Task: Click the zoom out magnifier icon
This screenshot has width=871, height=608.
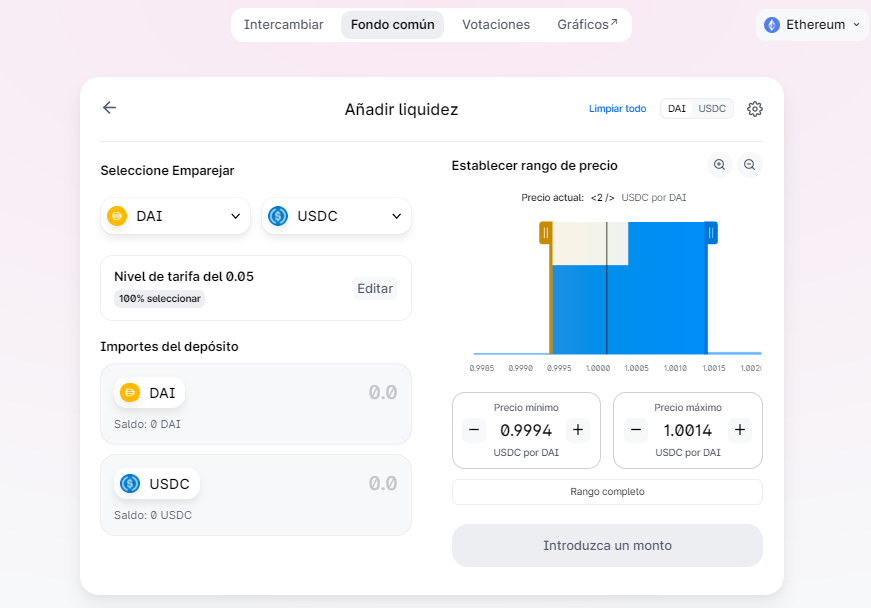Action: [750, 165]
